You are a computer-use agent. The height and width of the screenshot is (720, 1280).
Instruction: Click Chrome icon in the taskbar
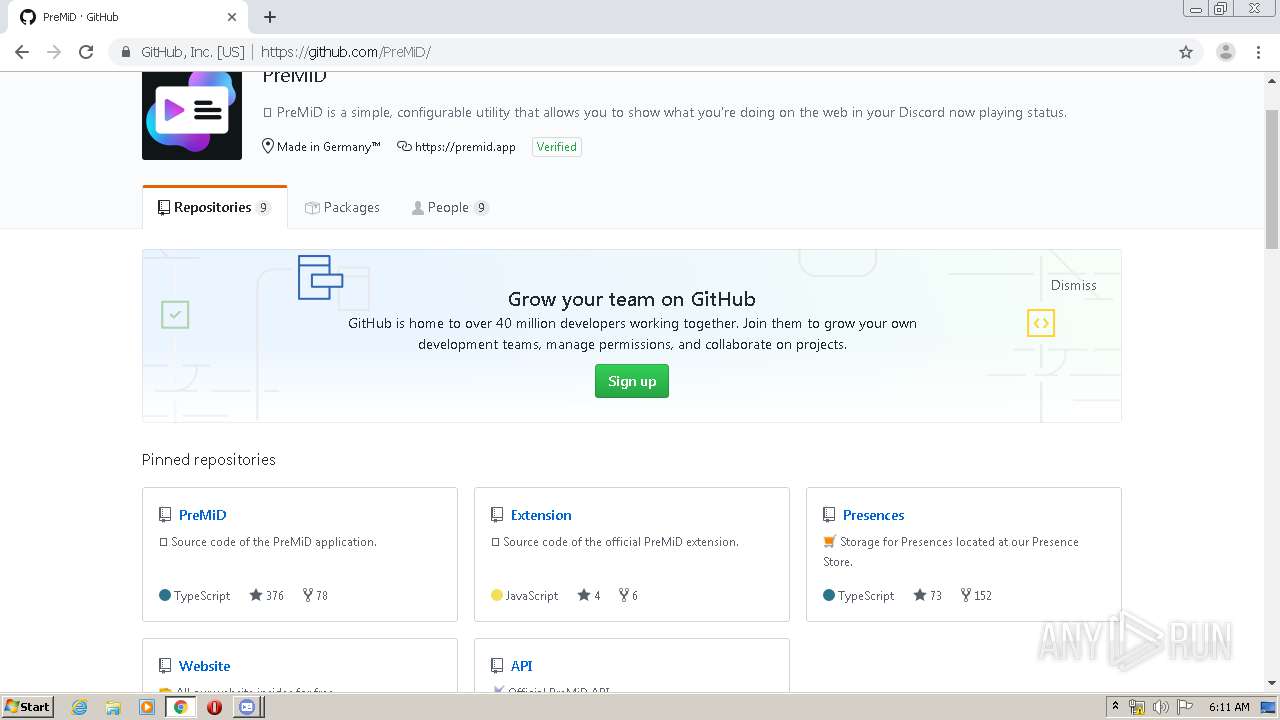click(x=180, y=707)
